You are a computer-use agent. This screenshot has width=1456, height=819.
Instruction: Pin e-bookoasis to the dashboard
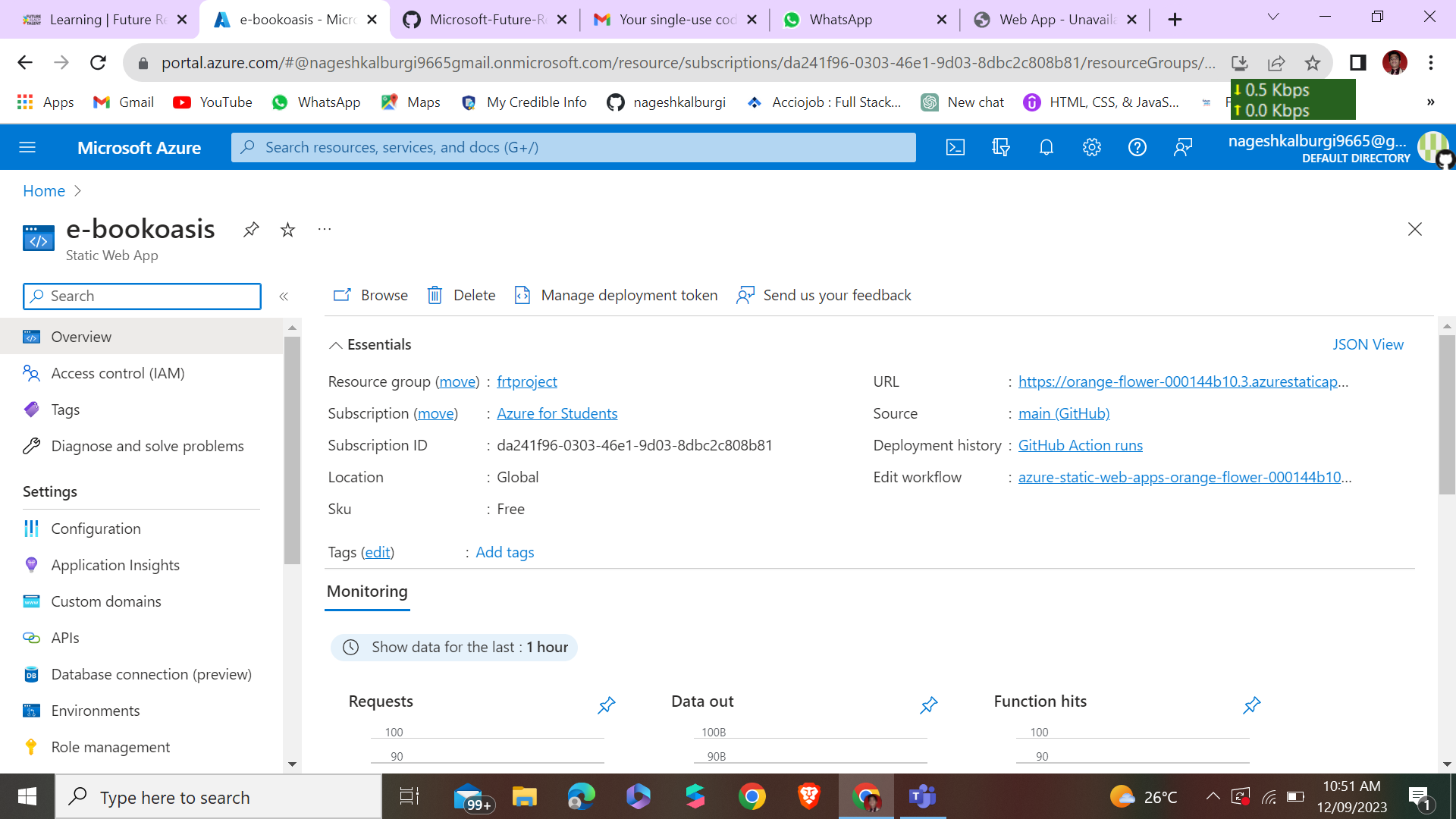[x=251, y=229]
